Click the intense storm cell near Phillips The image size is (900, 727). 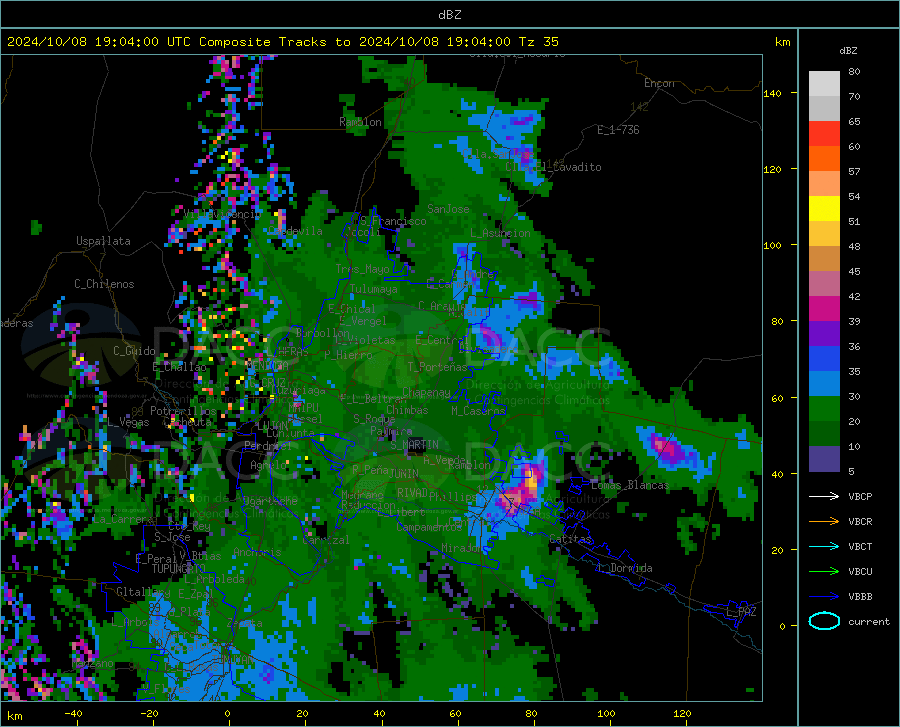[523, 487]
